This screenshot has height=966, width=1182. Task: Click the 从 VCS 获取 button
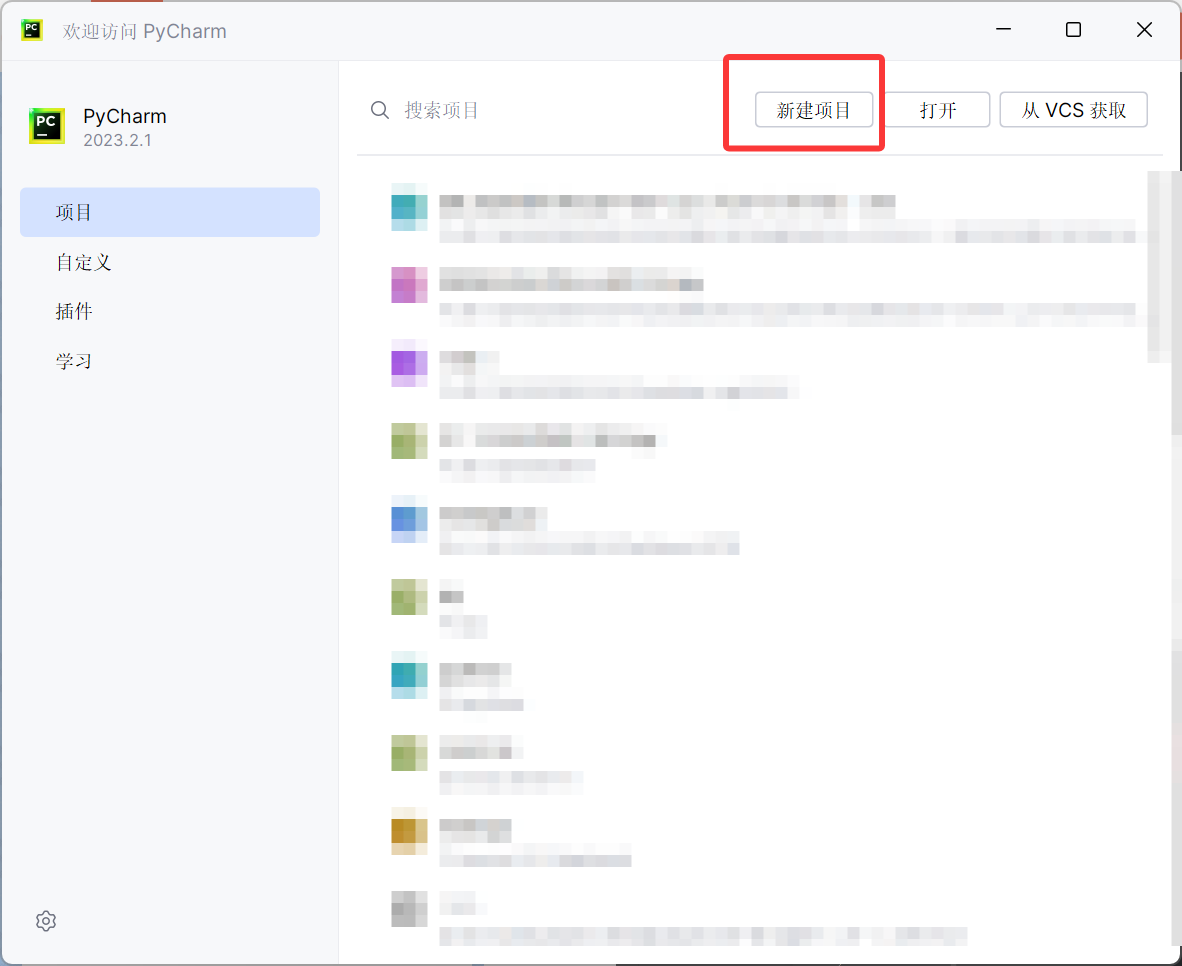coord(1073,110)
